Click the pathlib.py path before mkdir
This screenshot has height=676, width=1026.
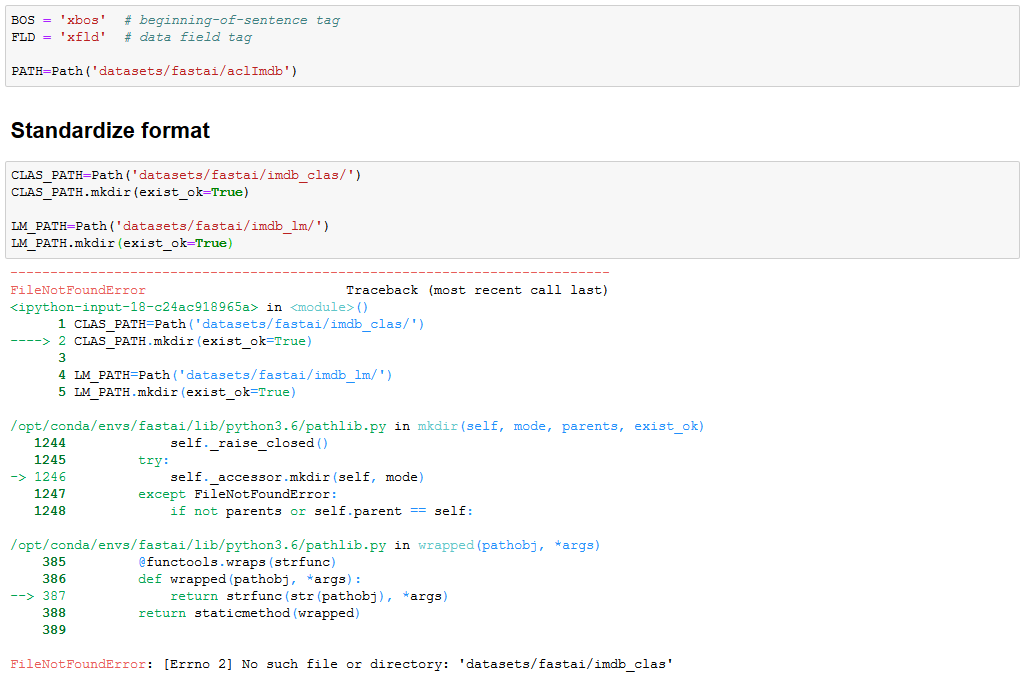[x=198, y=426]
